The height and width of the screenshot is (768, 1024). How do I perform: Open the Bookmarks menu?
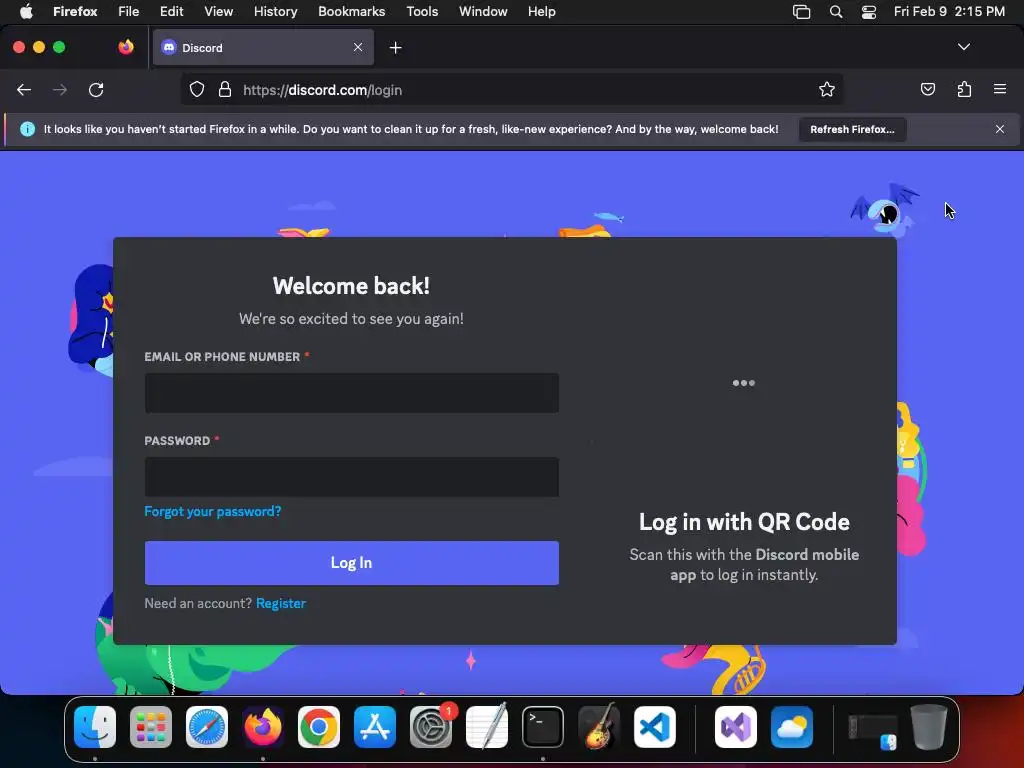click(x=351, y=11)
